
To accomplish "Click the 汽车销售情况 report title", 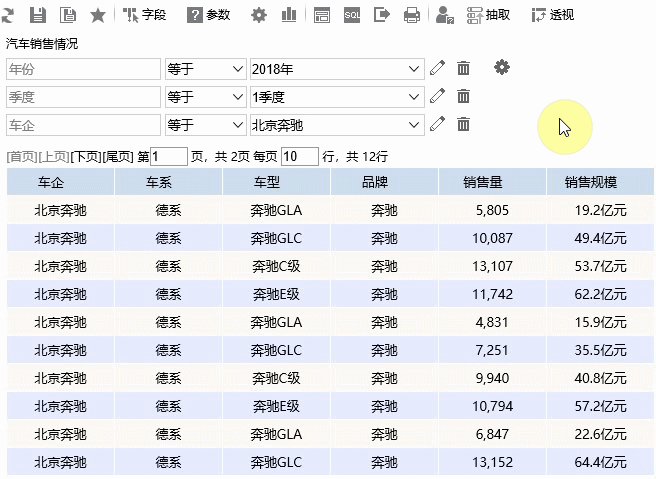I will click(42, 44).
